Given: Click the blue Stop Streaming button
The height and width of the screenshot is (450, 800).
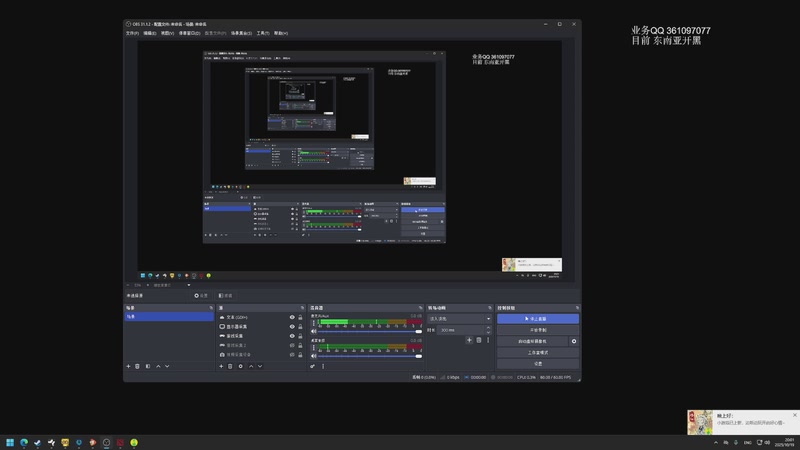Looking at the screenshot, I should (538, 319).
